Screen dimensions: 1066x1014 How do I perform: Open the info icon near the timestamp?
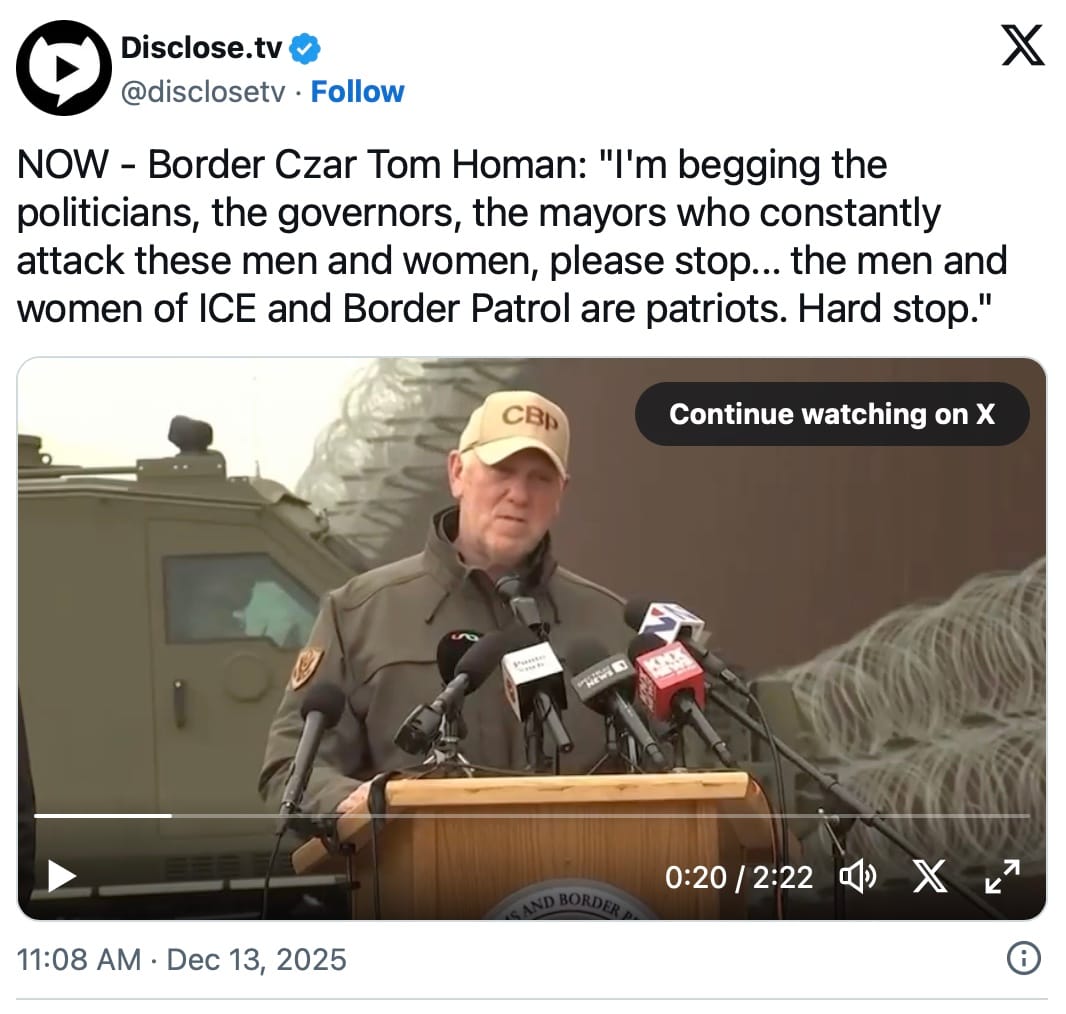click(1022, 959)
